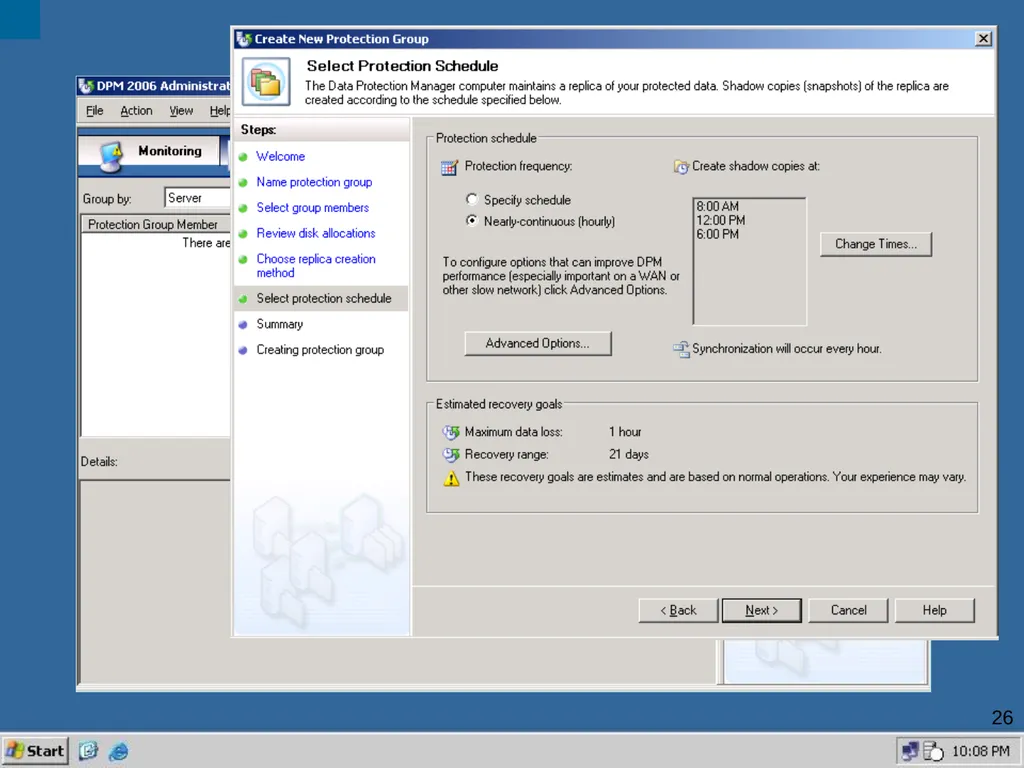Go to Review disk allocations step
This screenshot has height=768, width=1024.
click(316, 233)
